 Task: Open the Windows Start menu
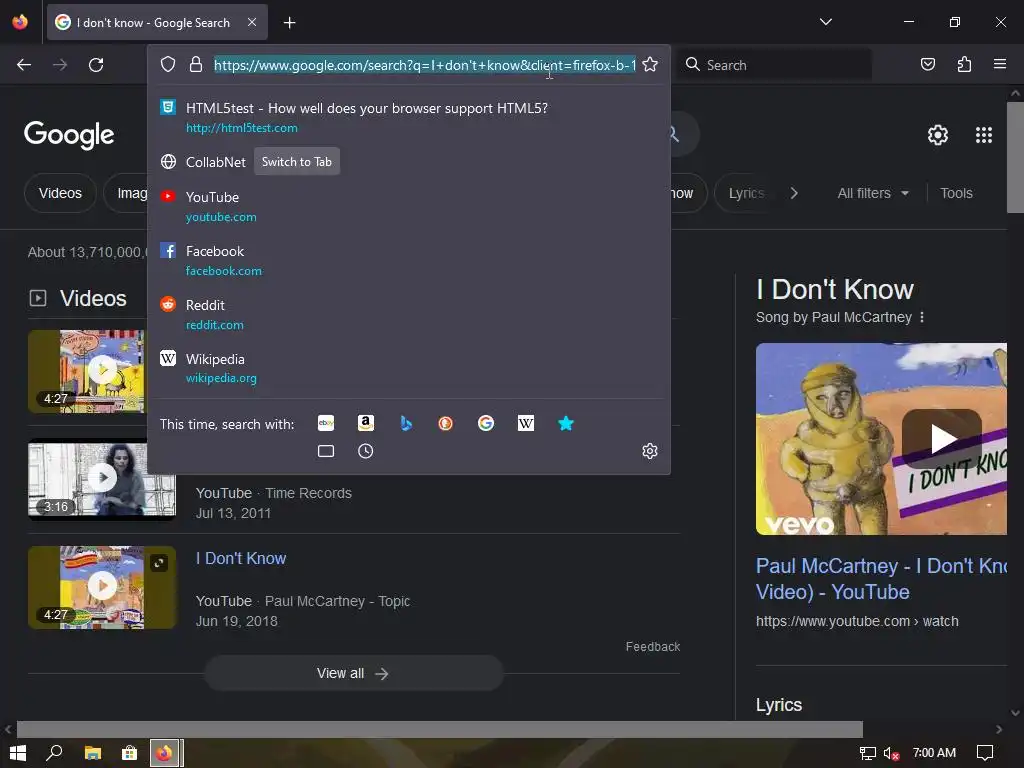tap(18, 753)
